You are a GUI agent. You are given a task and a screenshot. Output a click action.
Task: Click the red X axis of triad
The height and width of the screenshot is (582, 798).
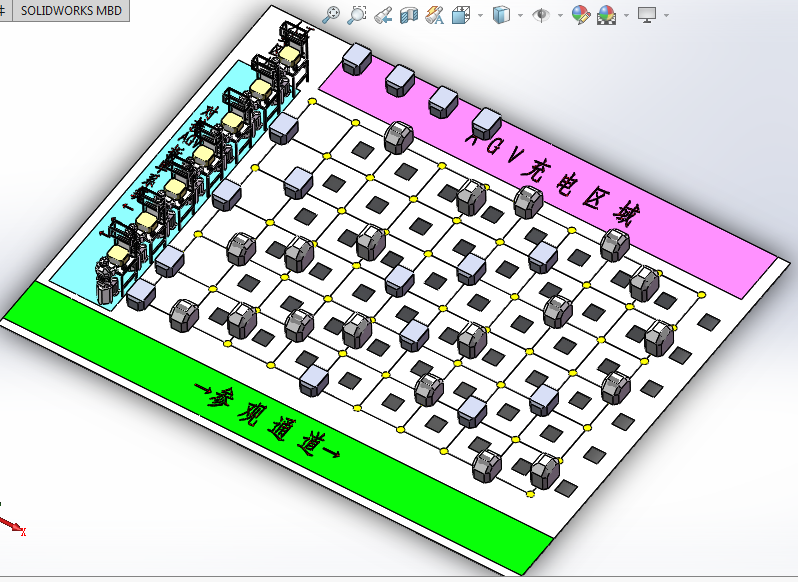[x=12, y=526]
